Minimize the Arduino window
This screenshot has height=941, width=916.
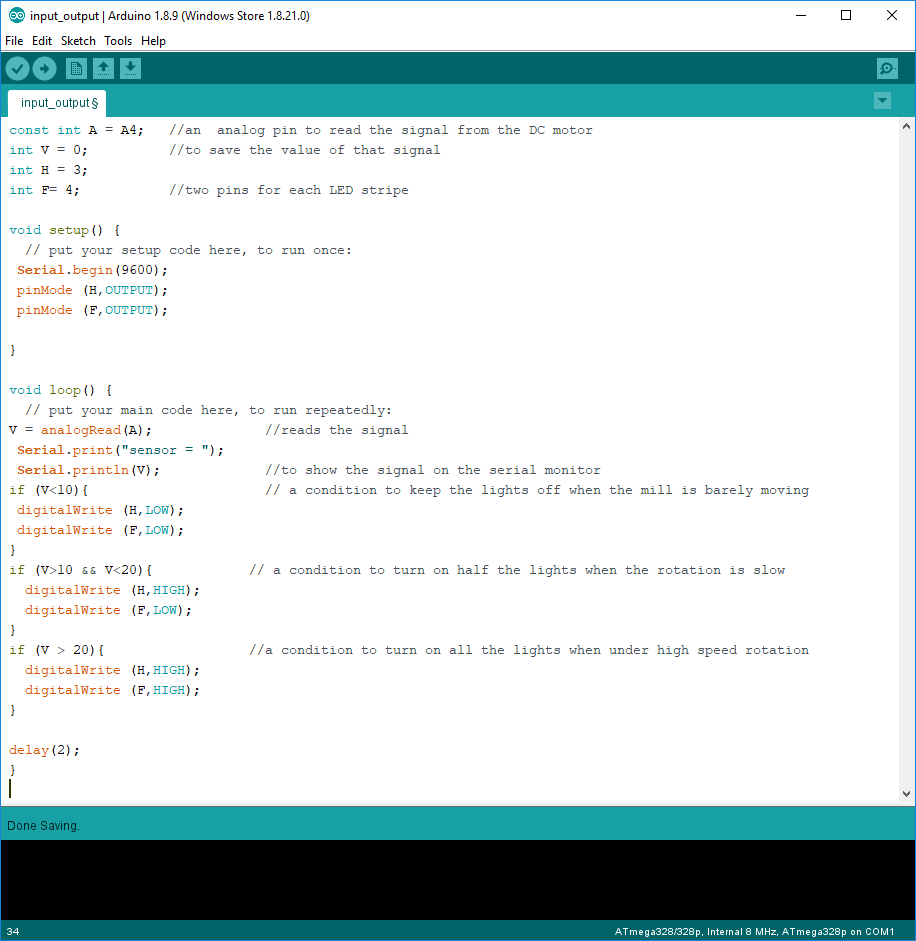click(x=801, y=16)
